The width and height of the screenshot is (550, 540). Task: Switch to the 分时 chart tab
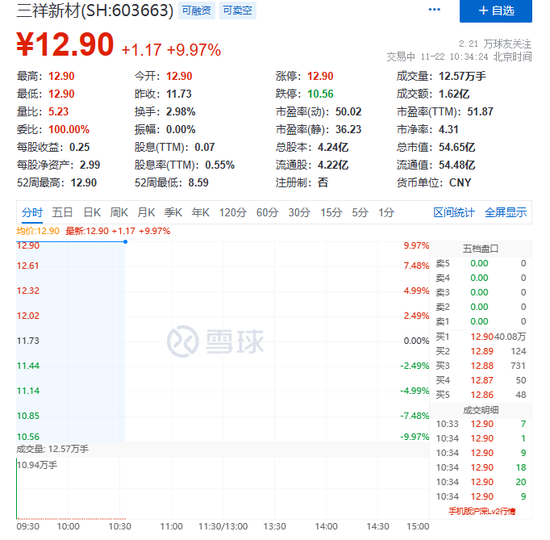(x=32, y=212)
